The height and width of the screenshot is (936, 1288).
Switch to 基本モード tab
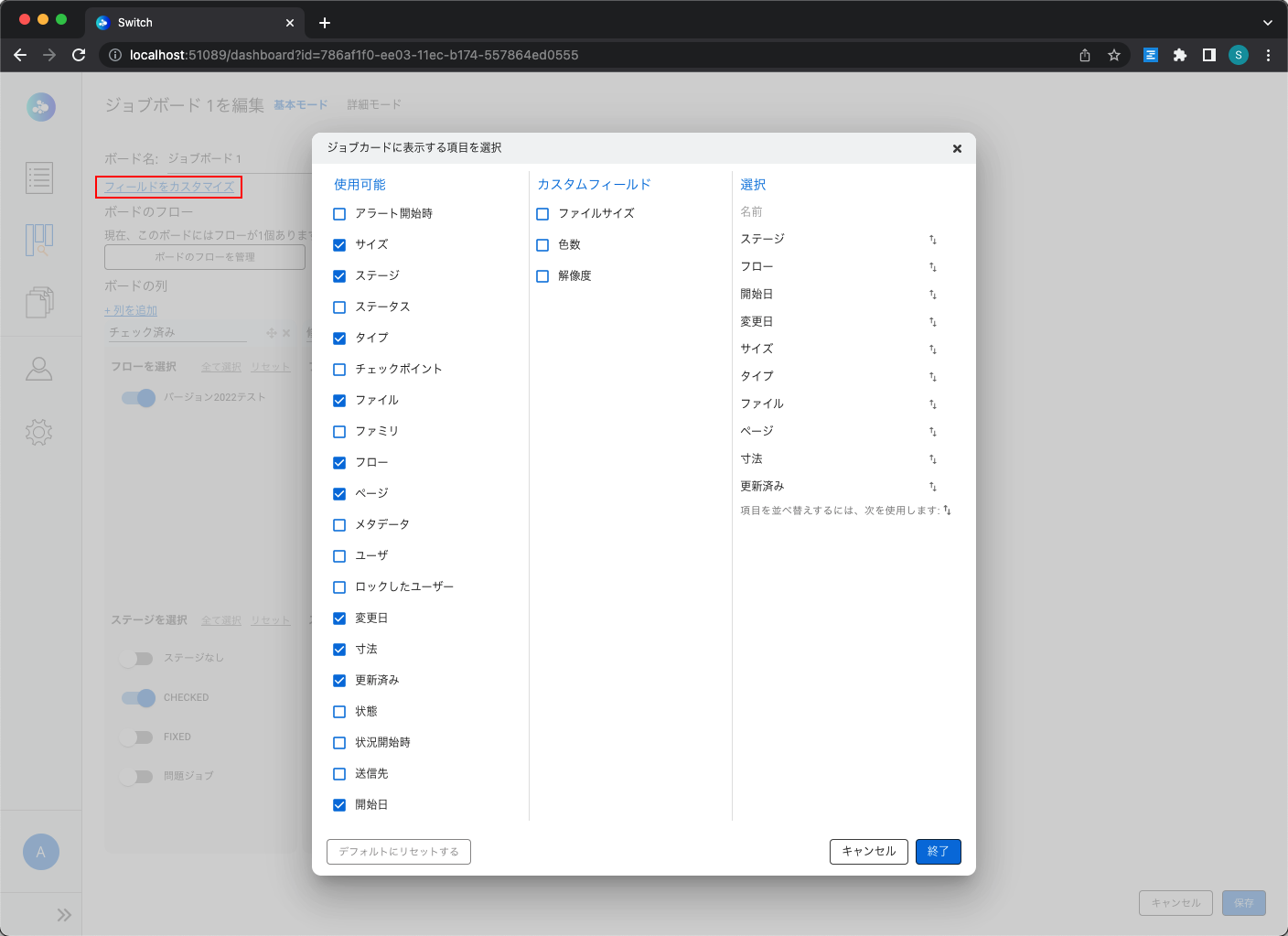click(x=301, y=105)
